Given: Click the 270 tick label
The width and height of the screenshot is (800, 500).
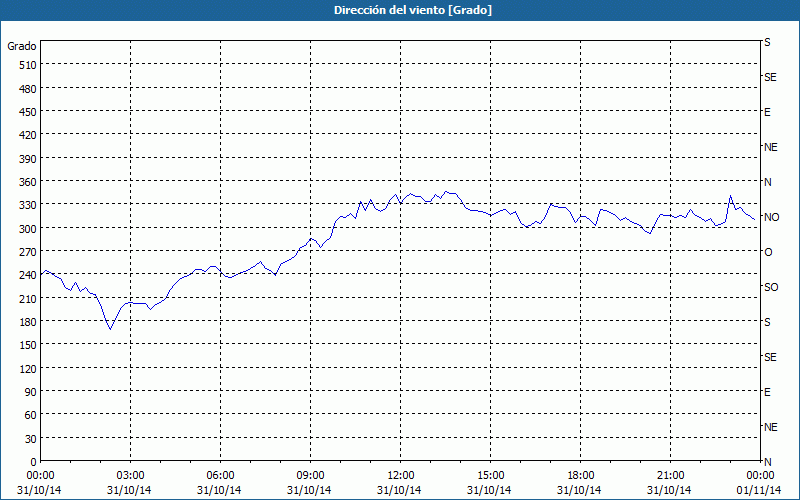Looking at the screenshot, I should click(28, 252).
